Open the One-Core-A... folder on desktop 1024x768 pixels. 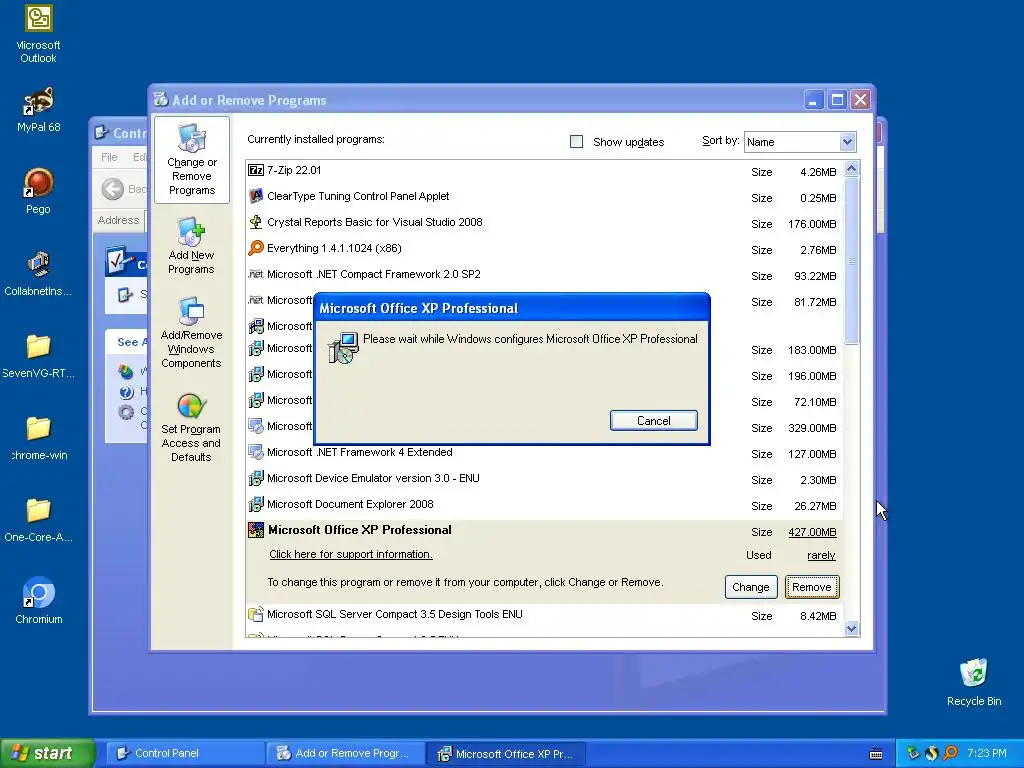coord(39,520)
